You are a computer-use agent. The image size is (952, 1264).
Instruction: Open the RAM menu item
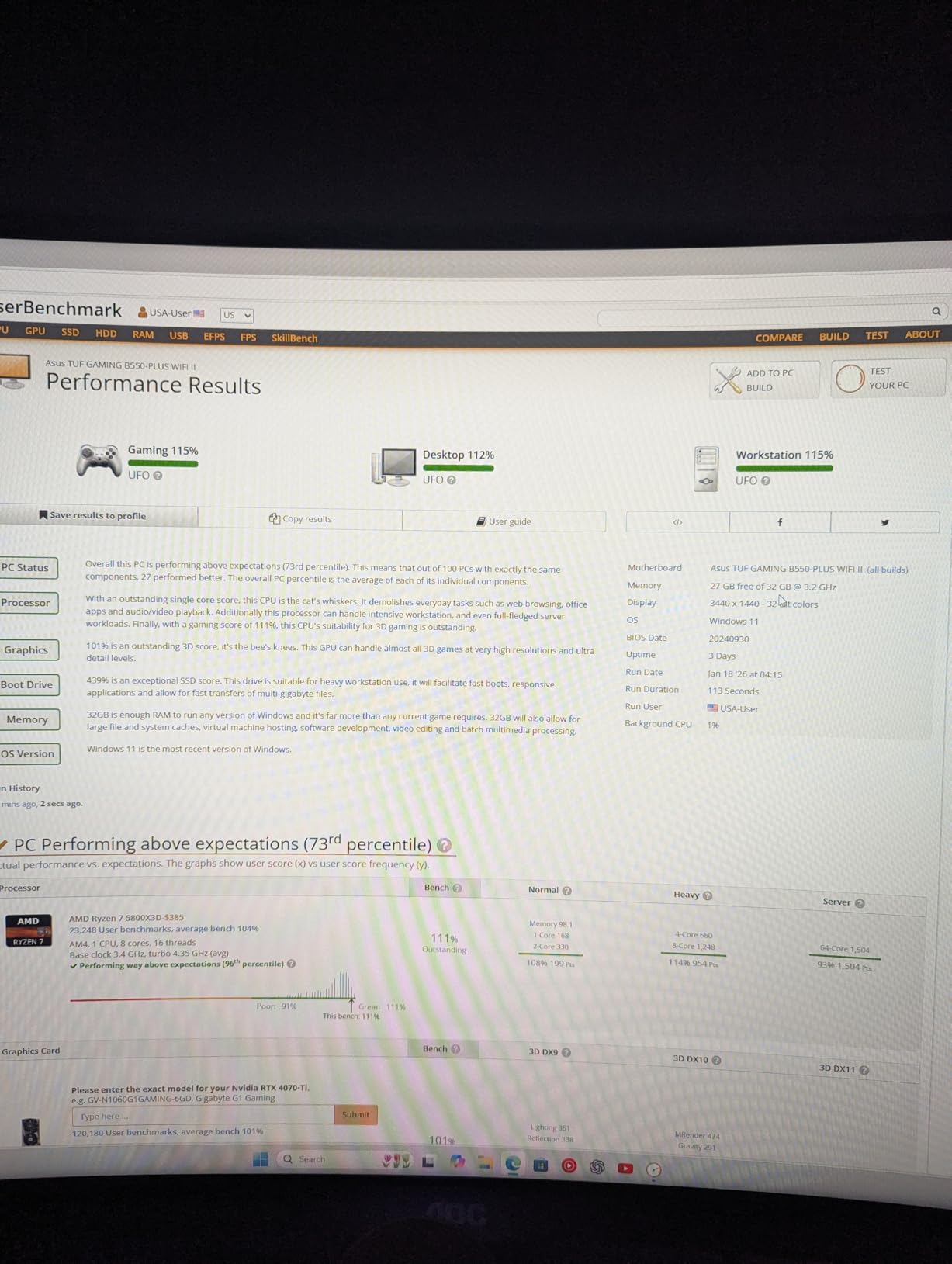143,334
